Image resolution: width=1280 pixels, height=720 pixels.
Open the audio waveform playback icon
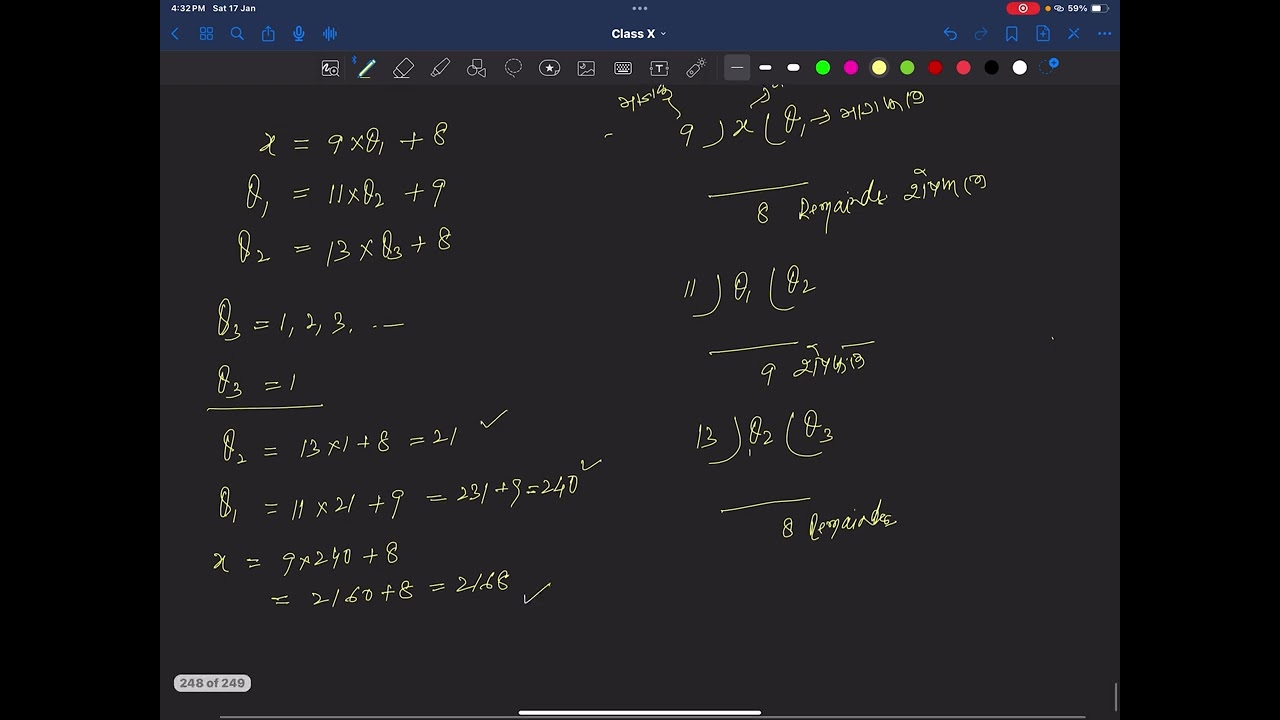(x=330, y=34)
